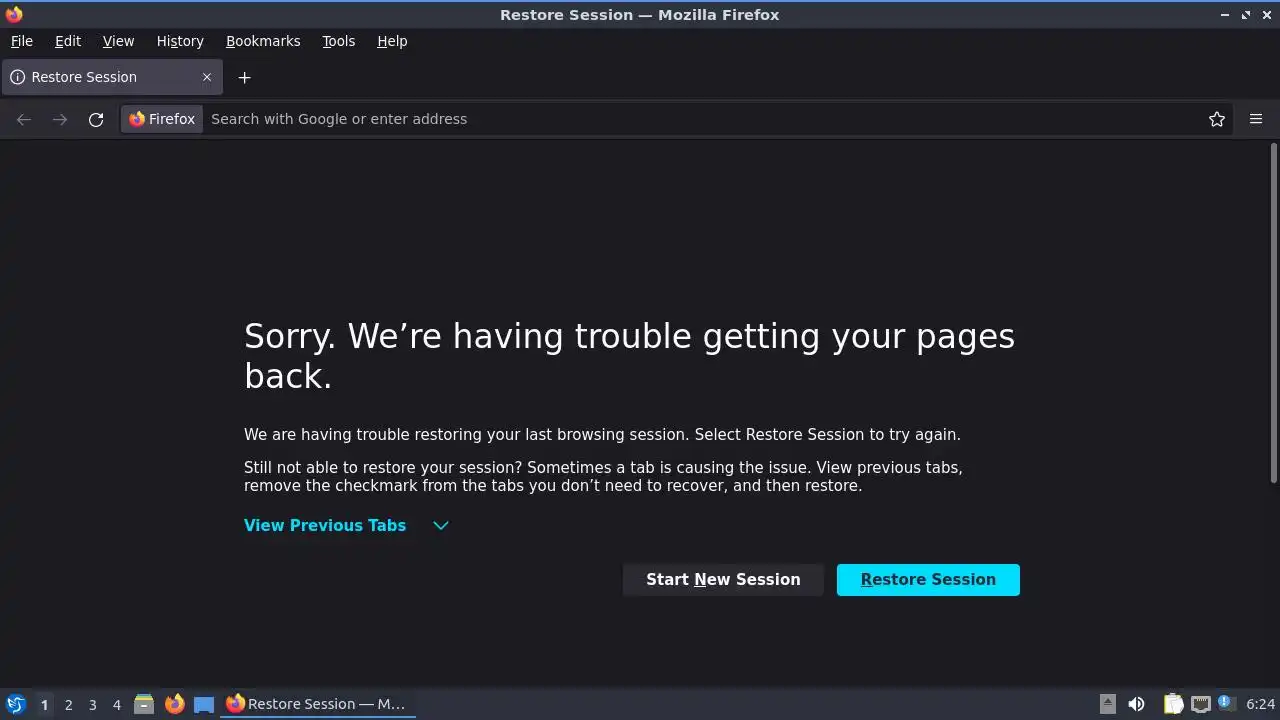
Task: Expand the View Previous Tabs chevron
Action: [440, 526]
